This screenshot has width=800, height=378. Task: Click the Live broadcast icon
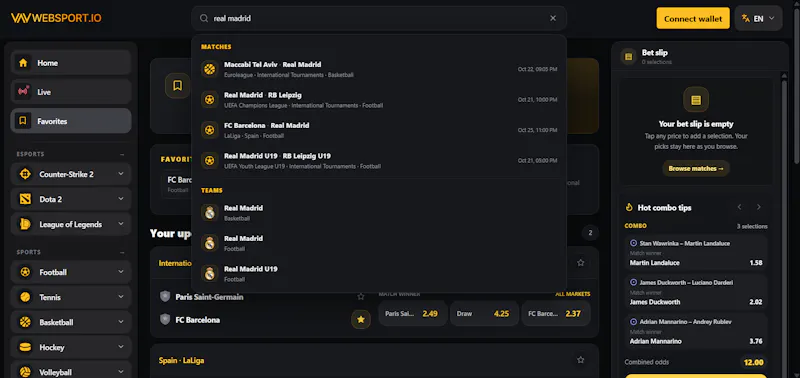click(x=23, y=92)
